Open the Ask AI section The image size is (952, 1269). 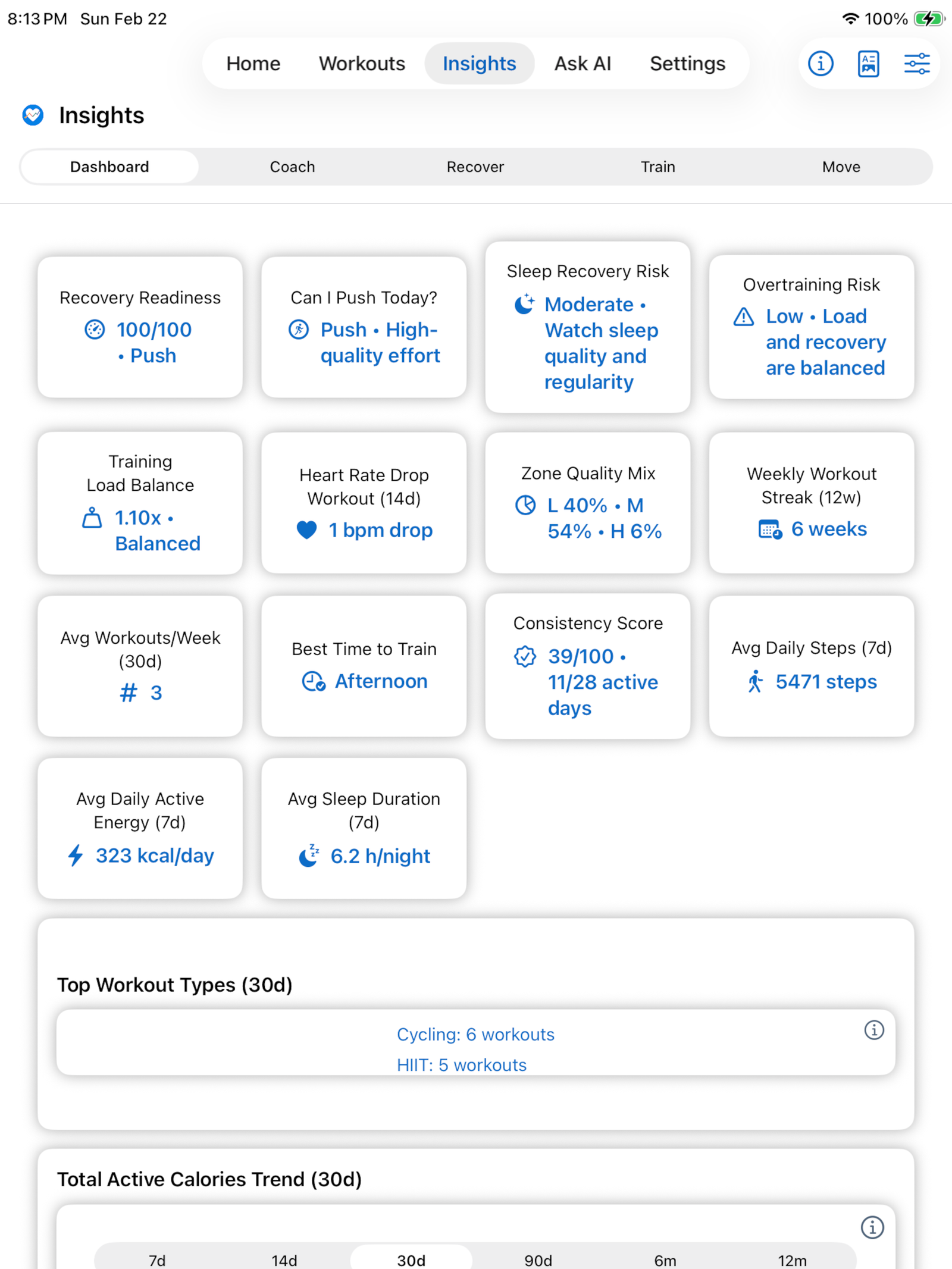(583, 64)
